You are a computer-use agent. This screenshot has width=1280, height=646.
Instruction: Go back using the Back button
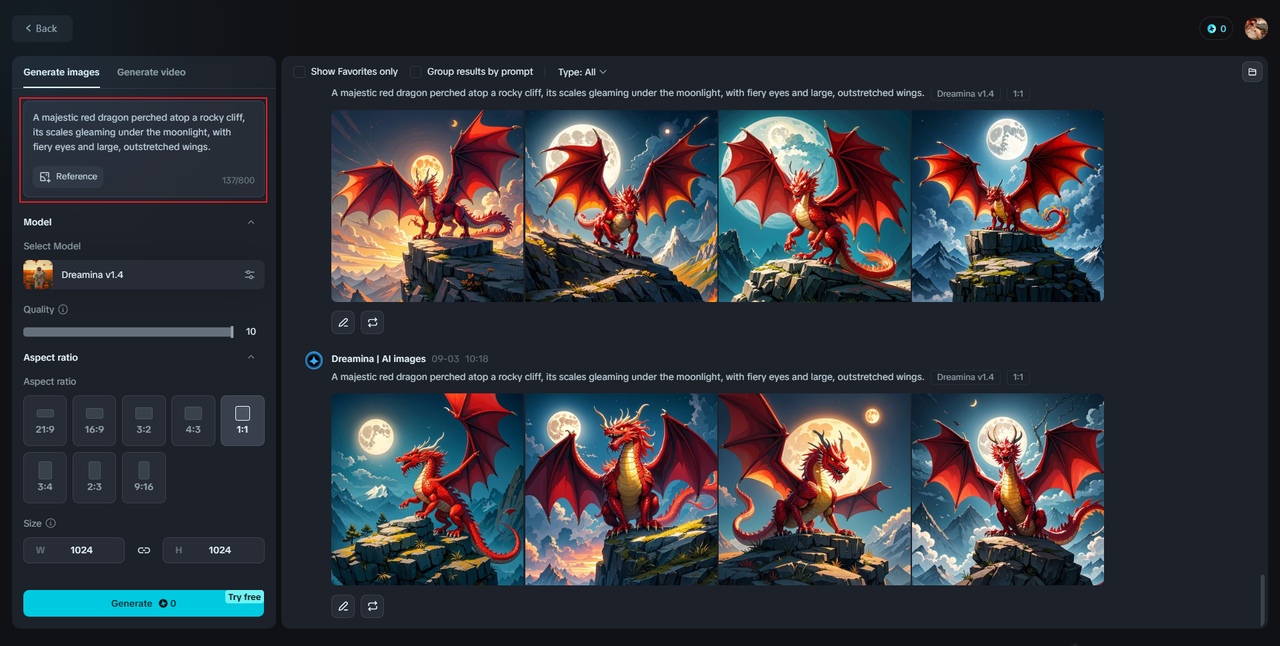coord(42,29)
